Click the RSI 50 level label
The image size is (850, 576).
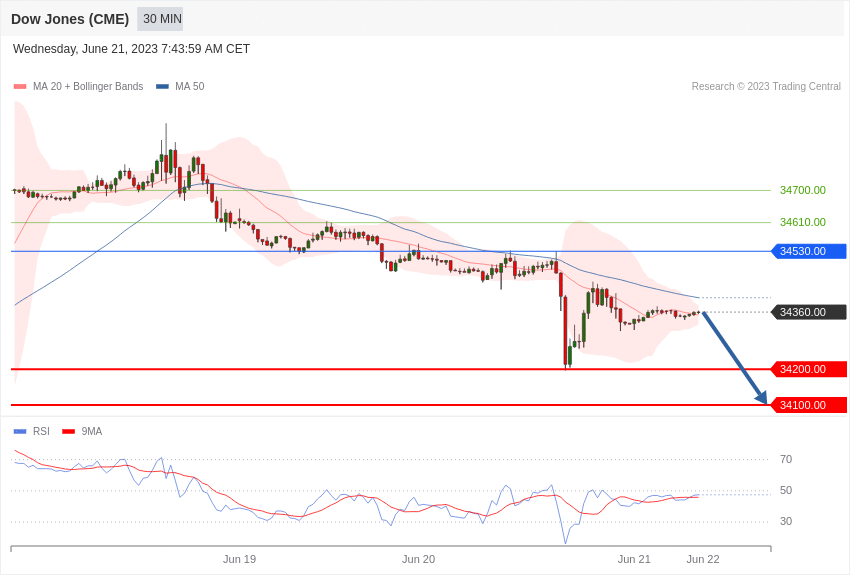(x=786, y=490)
